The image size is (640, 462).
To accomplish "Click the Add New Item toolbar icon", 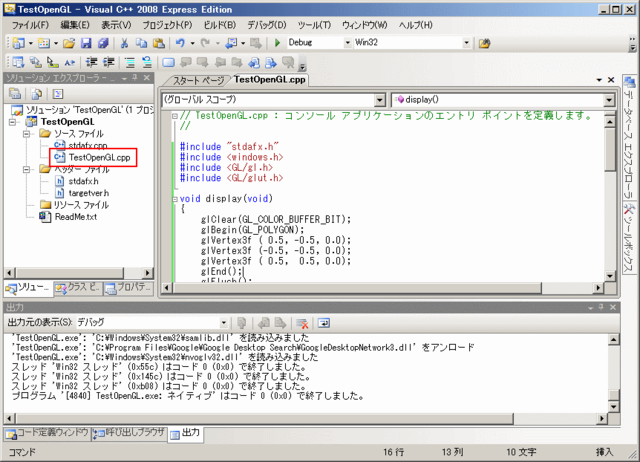I will (x=44, y=42).
